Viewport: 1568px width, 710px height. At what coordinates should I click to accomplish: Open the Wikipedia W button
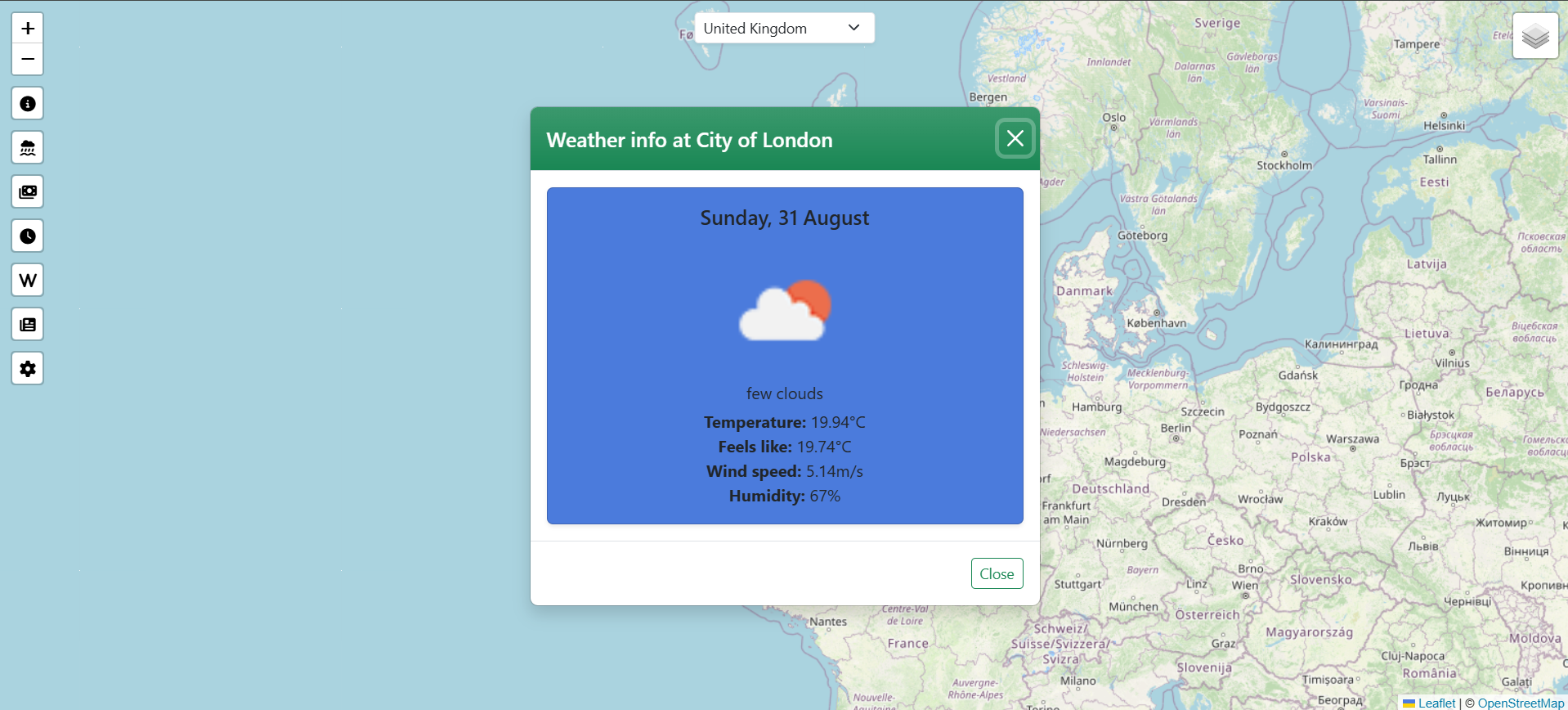tap(28, 281)
